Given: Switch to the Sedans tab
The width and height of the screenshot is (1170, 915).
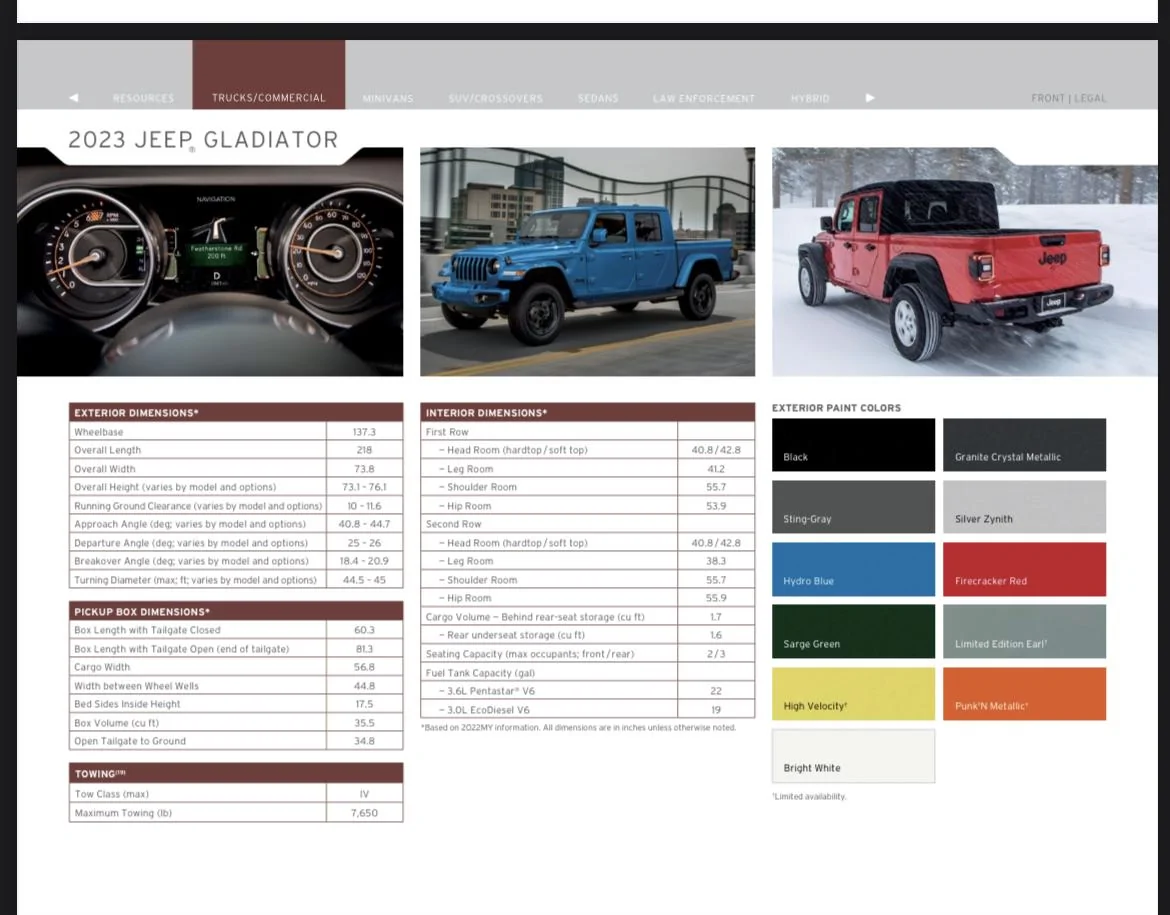Looking at the screenshot, I should pyautogui.click(x=598, y=99).
